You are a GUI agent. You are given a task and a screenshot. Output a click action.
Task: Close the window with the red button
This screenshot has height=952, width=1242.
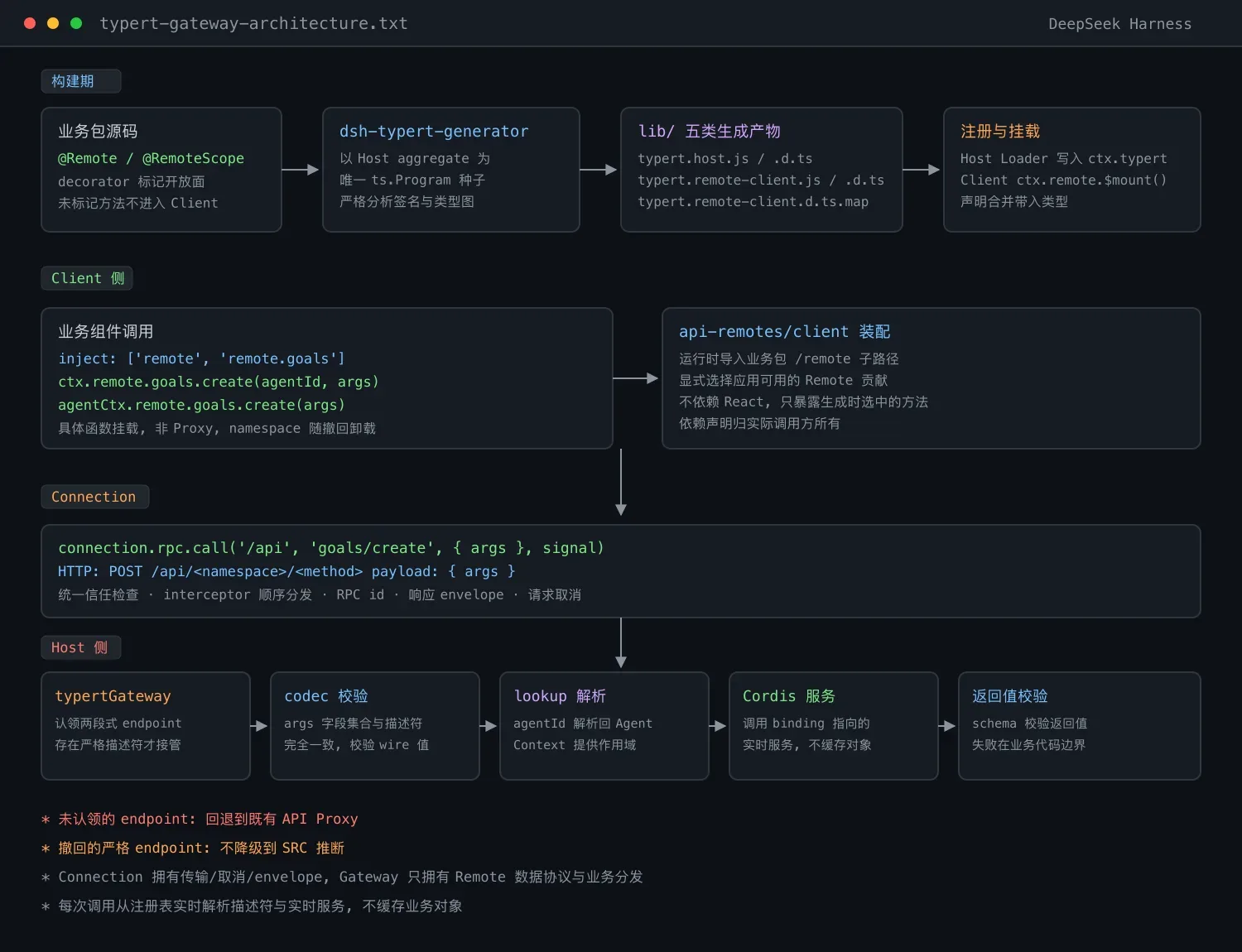pyautogui.click(x=30, y=23)
